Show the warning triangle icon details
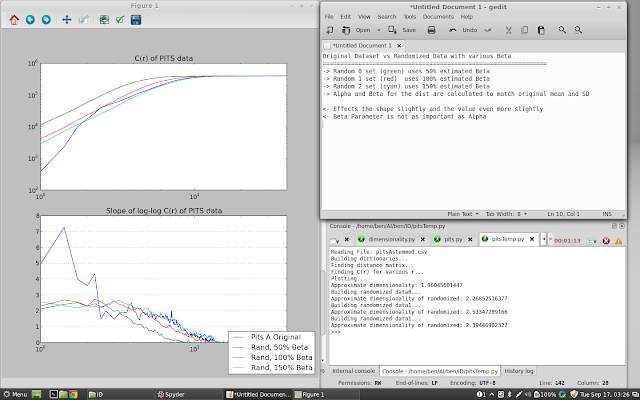This screenshot has width=640, height=400. point(619,241)
